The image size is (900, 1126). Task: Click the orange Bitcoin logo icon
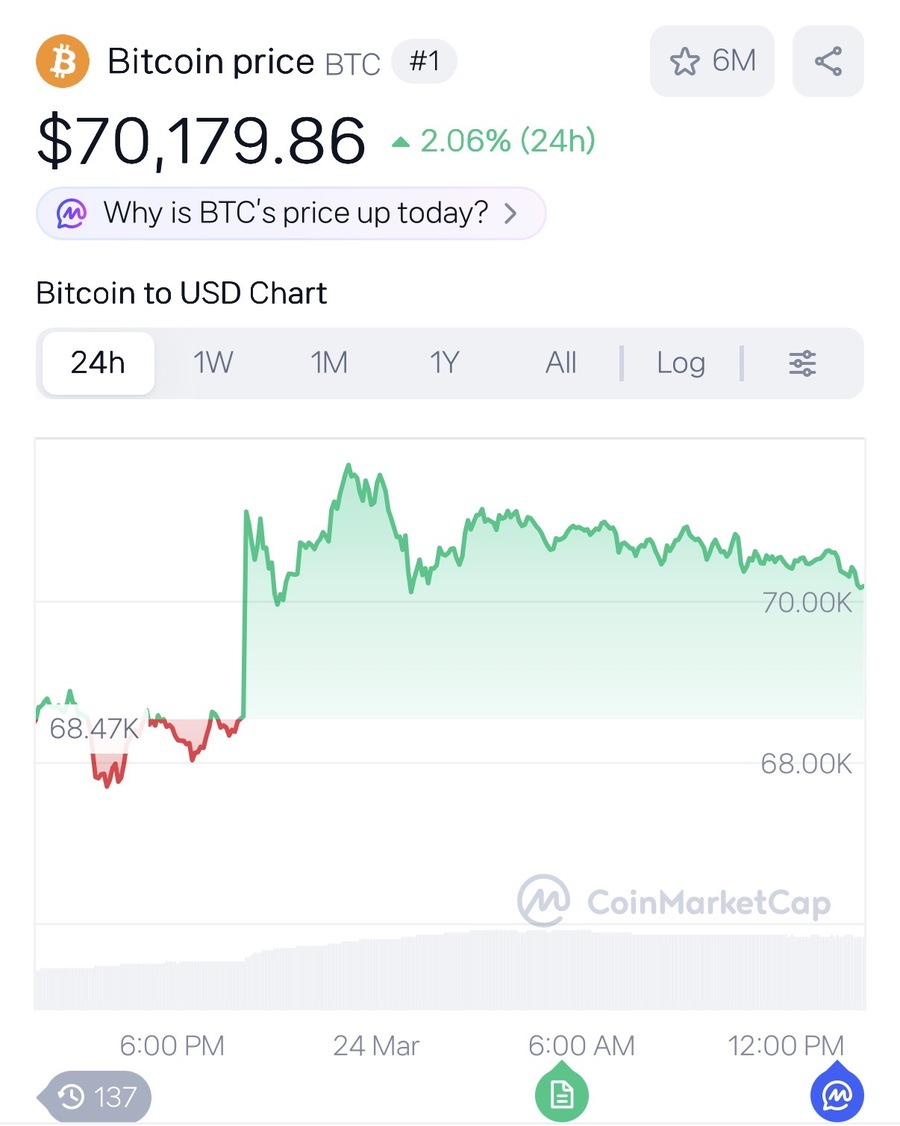(x=62, y=61)
